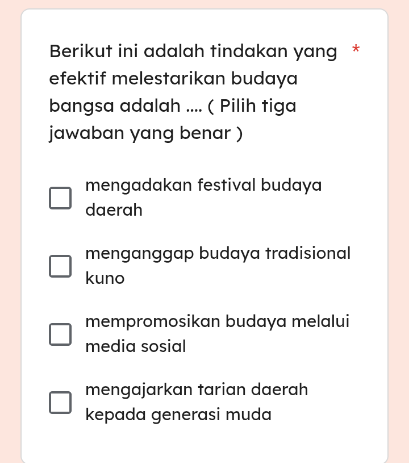The height and width of the screenshot is (463, 409).
Task: Click the 'Berikut ini adalah tindakan yang' heading line
Action: click(x=193, y=52)
